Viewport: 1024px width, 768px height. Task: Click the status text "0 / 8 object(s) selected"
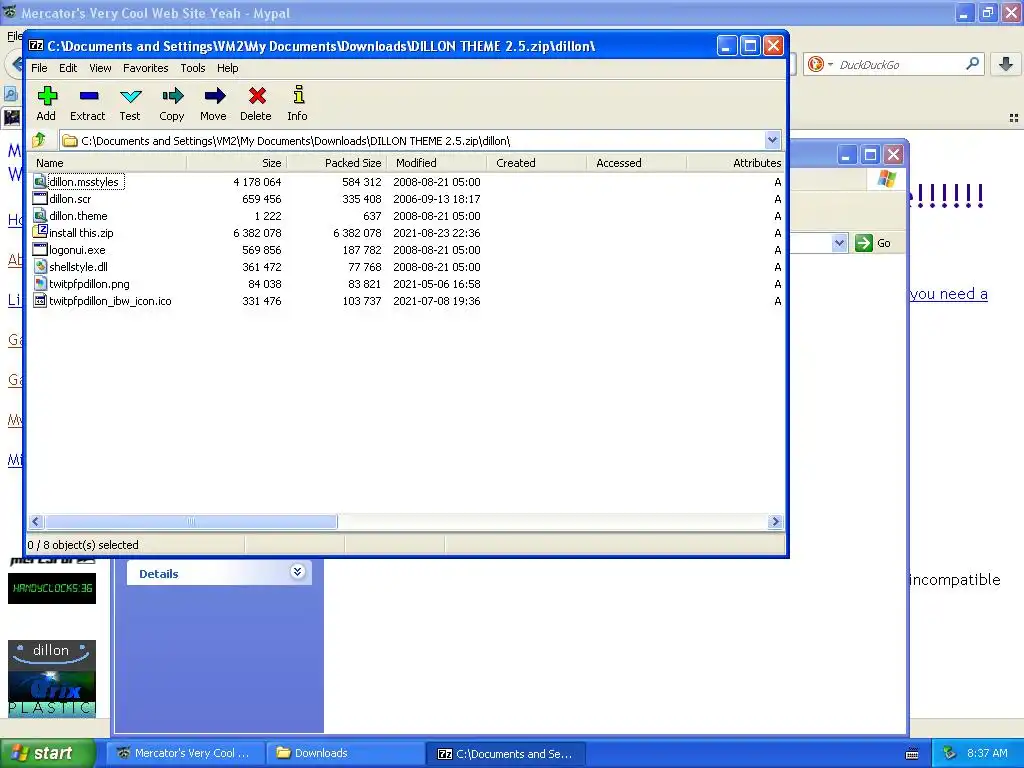83,545
